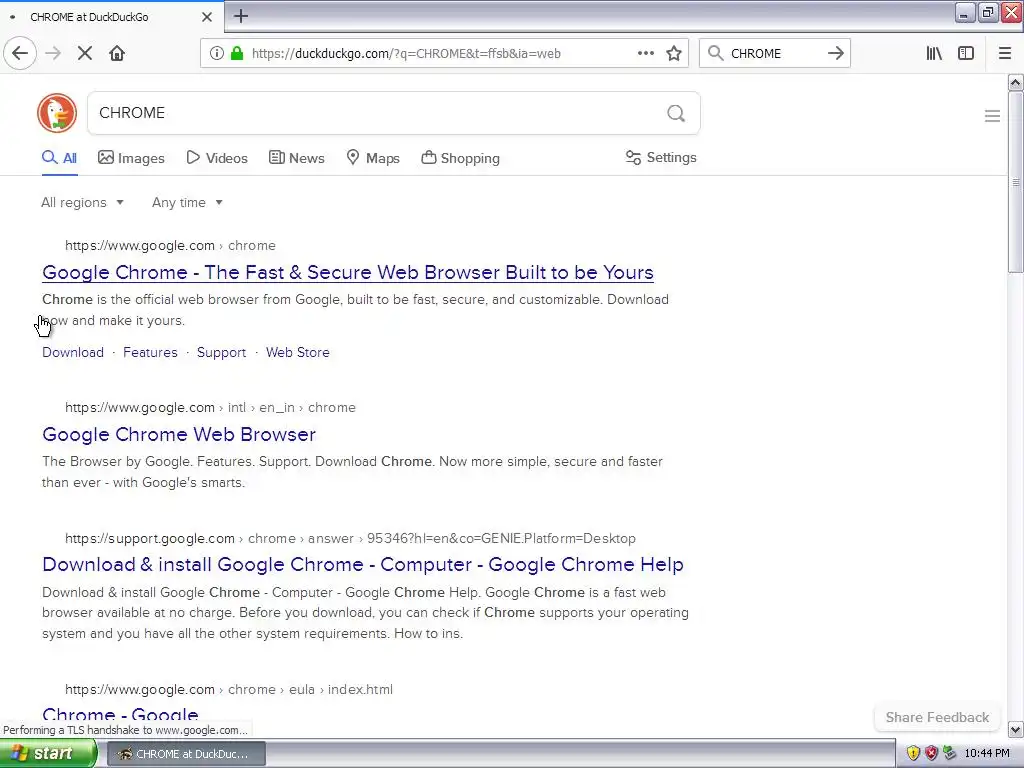Viewport: 1024px width, 768px height.
Task: Run search with DuckDuckGo magnifier button
Action: coord(676,114)
